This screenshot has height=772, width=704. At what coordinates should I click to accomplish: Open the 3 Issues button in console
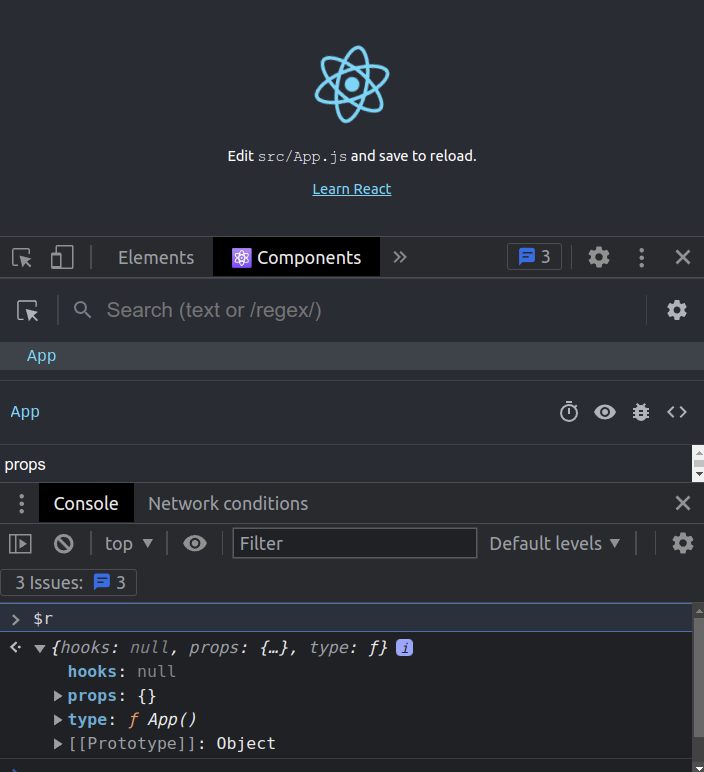69,582
